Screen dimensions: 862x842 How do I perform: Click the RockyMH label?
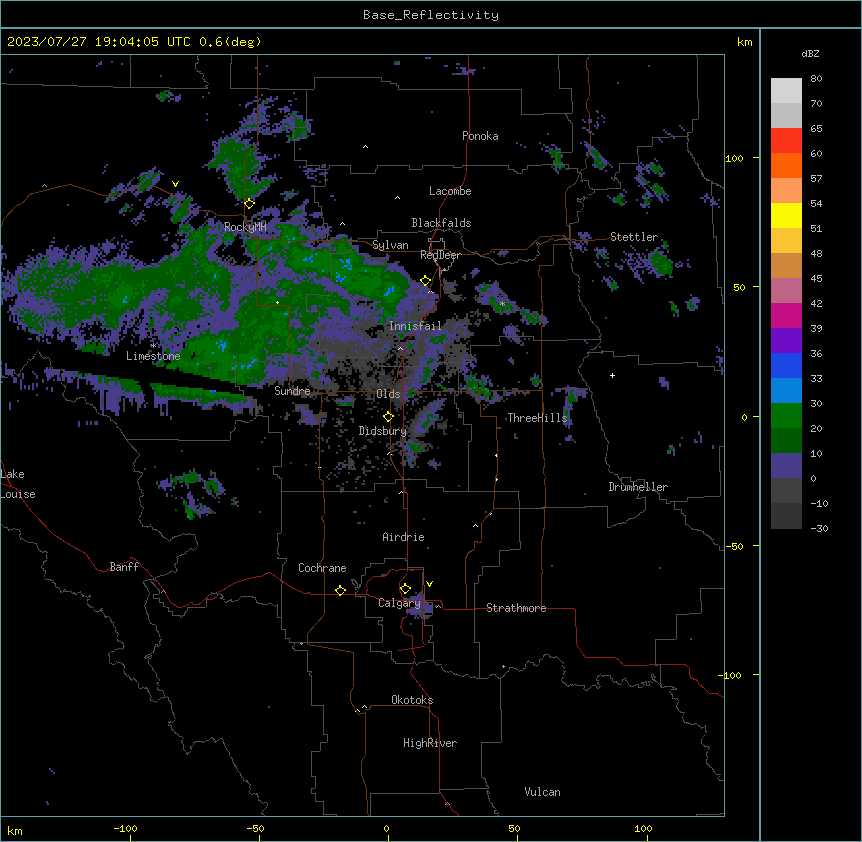point(245,227)
